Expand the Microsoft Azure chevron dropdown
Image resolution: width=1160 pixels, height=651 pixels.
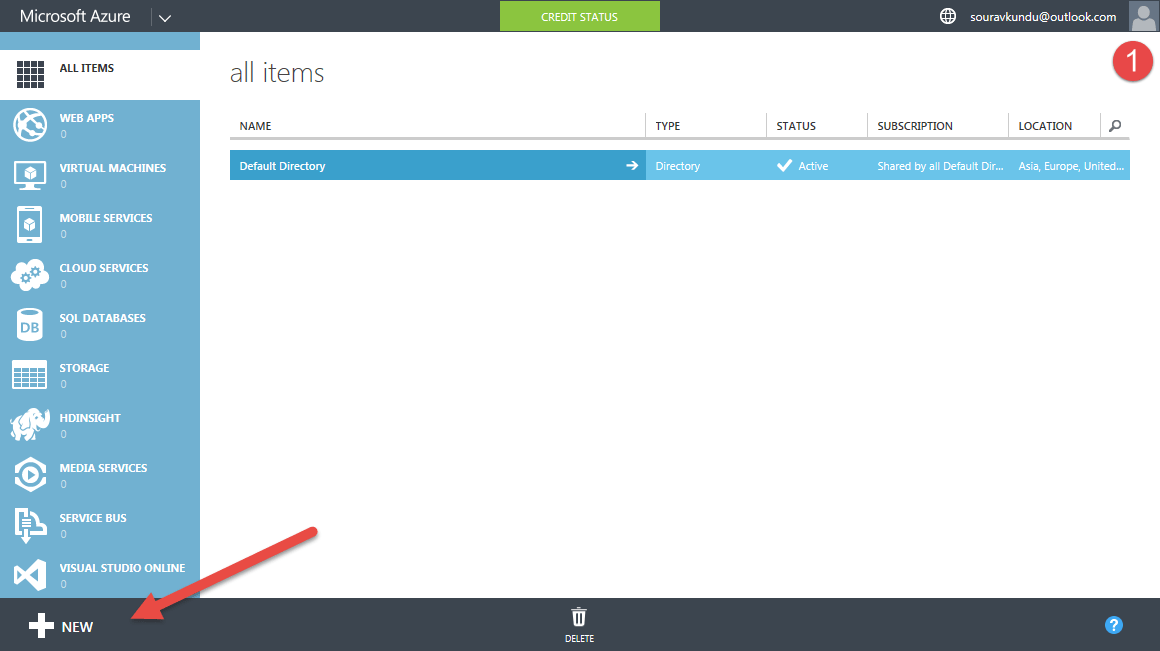tap(165, 18)
